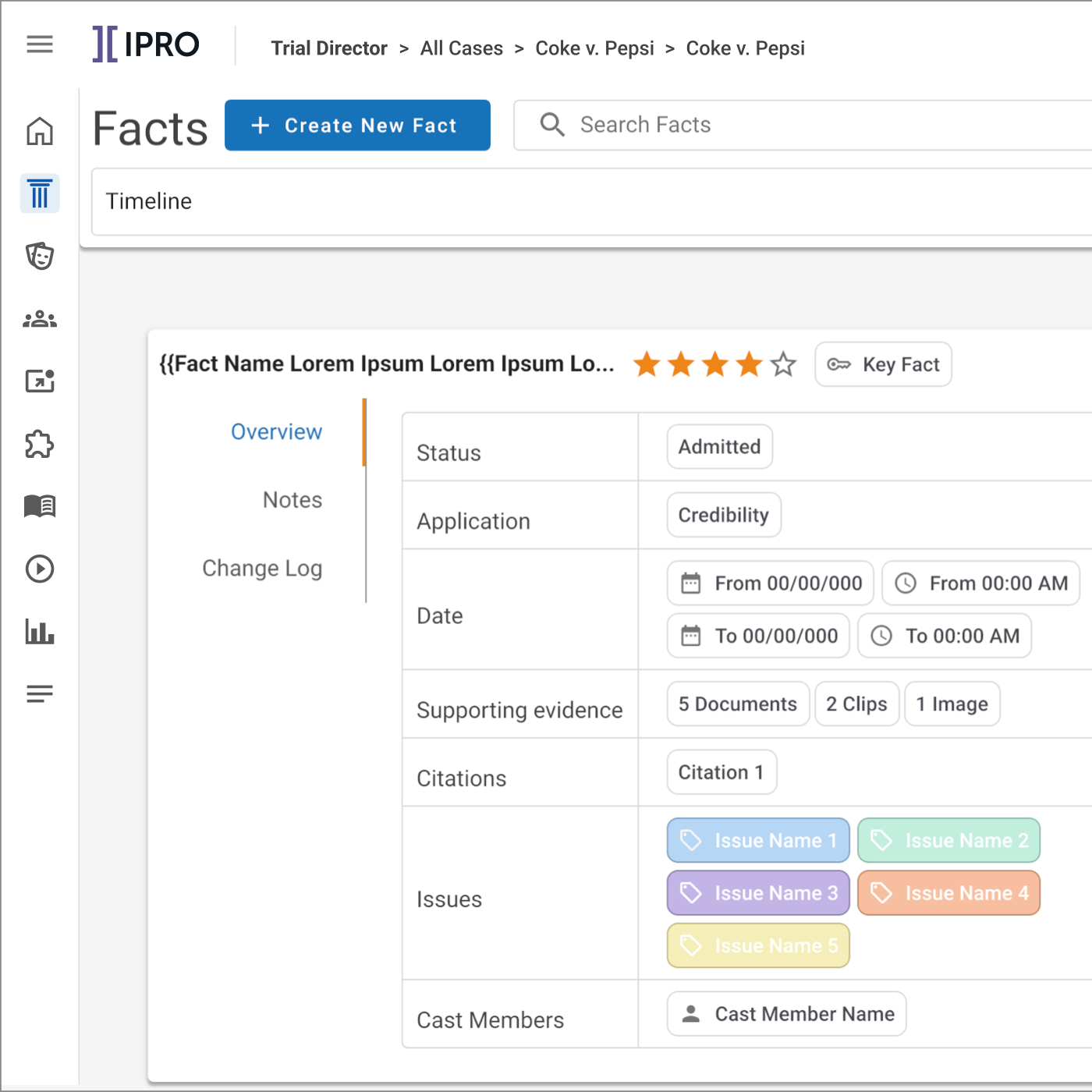Viewport: 1092px width, 1092px height.
Task: Click the Issues row label
Action: (449, 899)
